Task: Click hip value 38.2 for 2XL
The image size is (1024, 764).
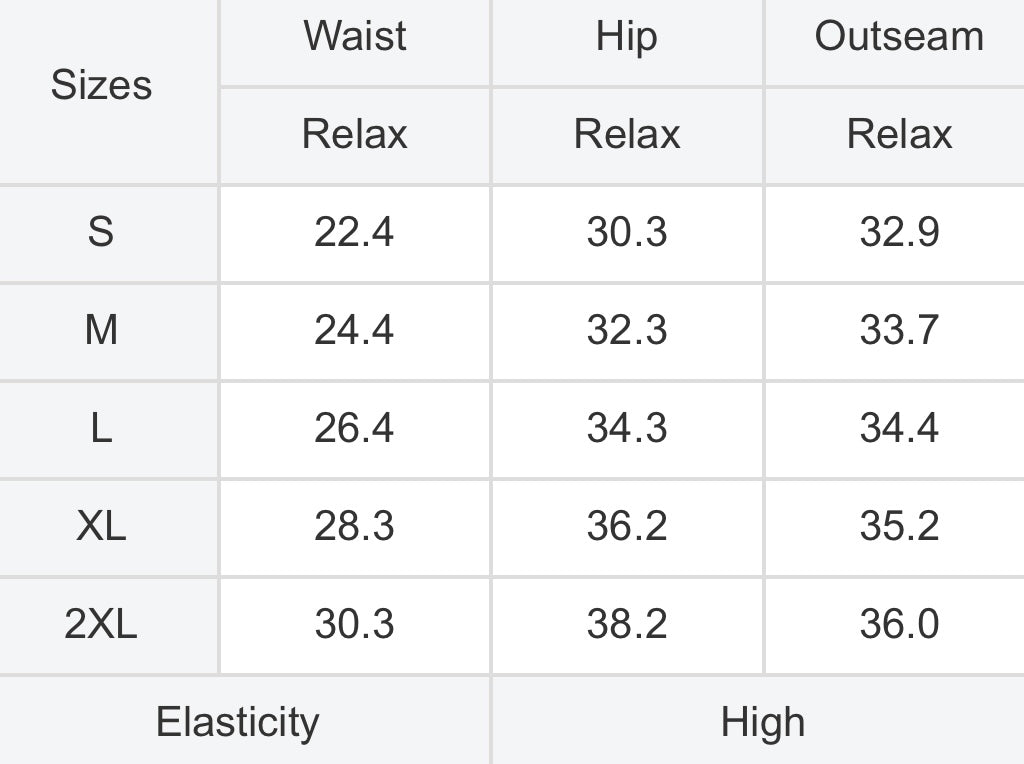Action: (626, 624)
